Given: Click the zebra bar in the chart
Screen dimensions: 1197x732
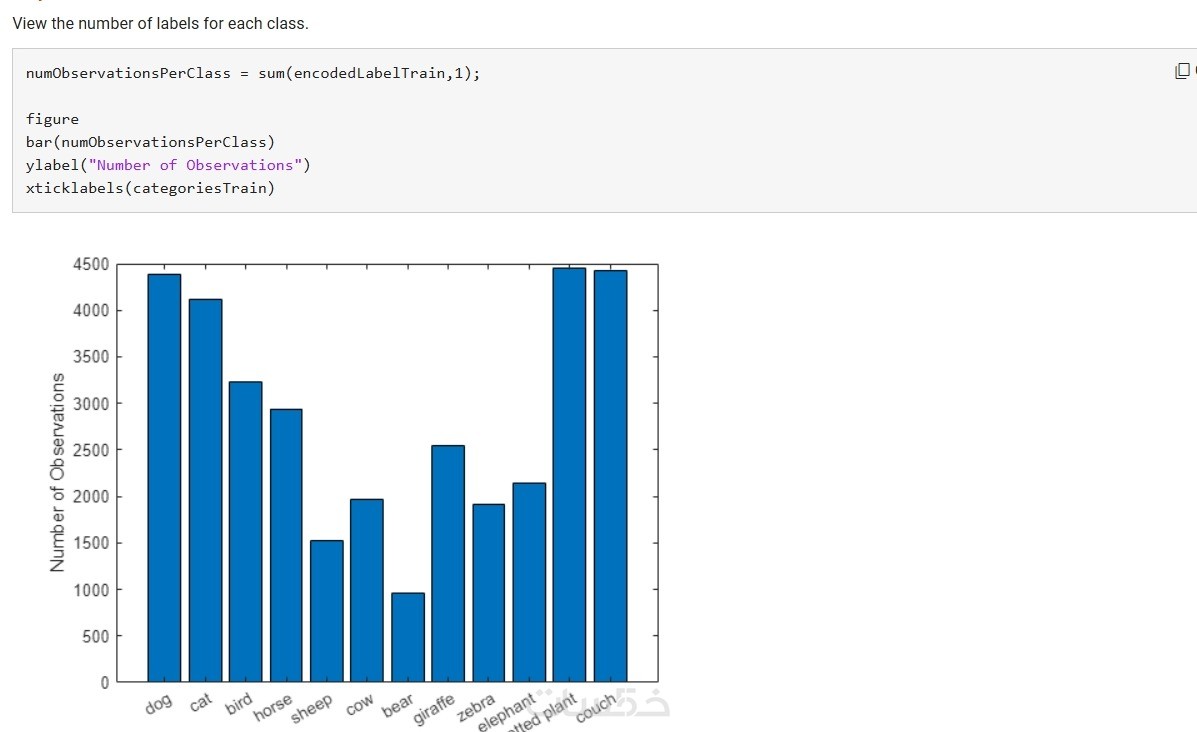Looking at the screenshot, I should [489, 593].
